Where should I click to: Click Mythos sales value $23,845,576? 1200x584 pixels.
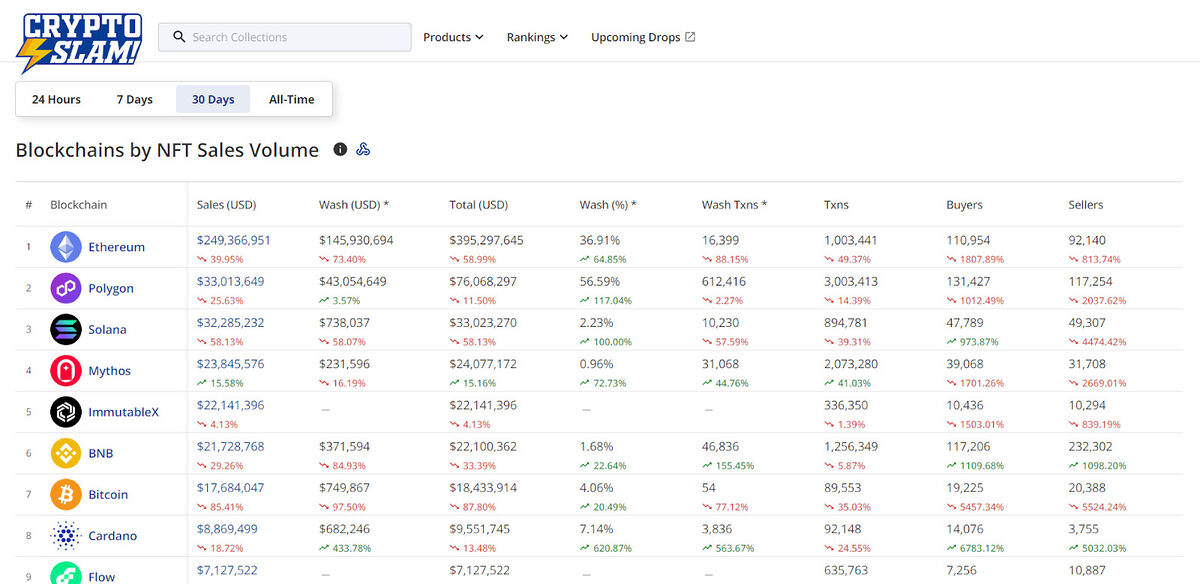pyautogui.click(x=231, y=364)
